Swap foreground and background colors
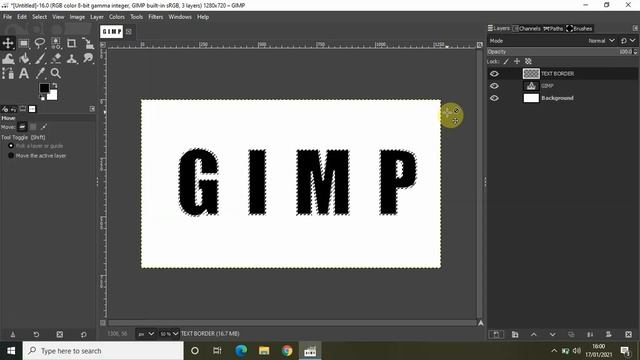The height and width of the screenshot is (360, 640). (x=55, y=86)
